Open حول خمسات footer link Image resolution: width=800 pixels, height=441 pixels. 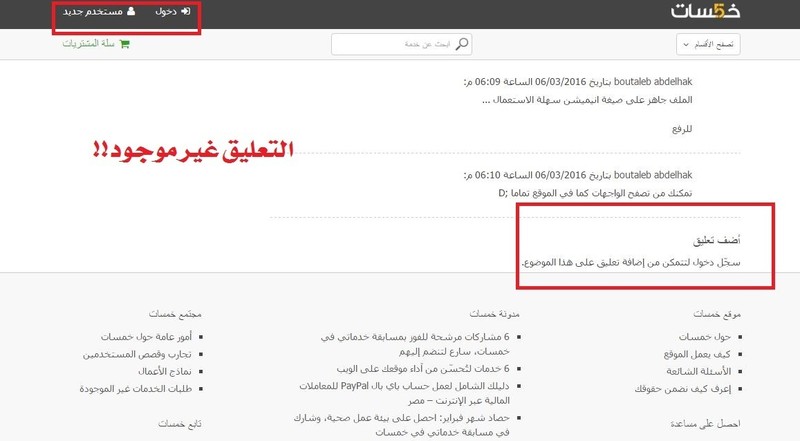705,337
